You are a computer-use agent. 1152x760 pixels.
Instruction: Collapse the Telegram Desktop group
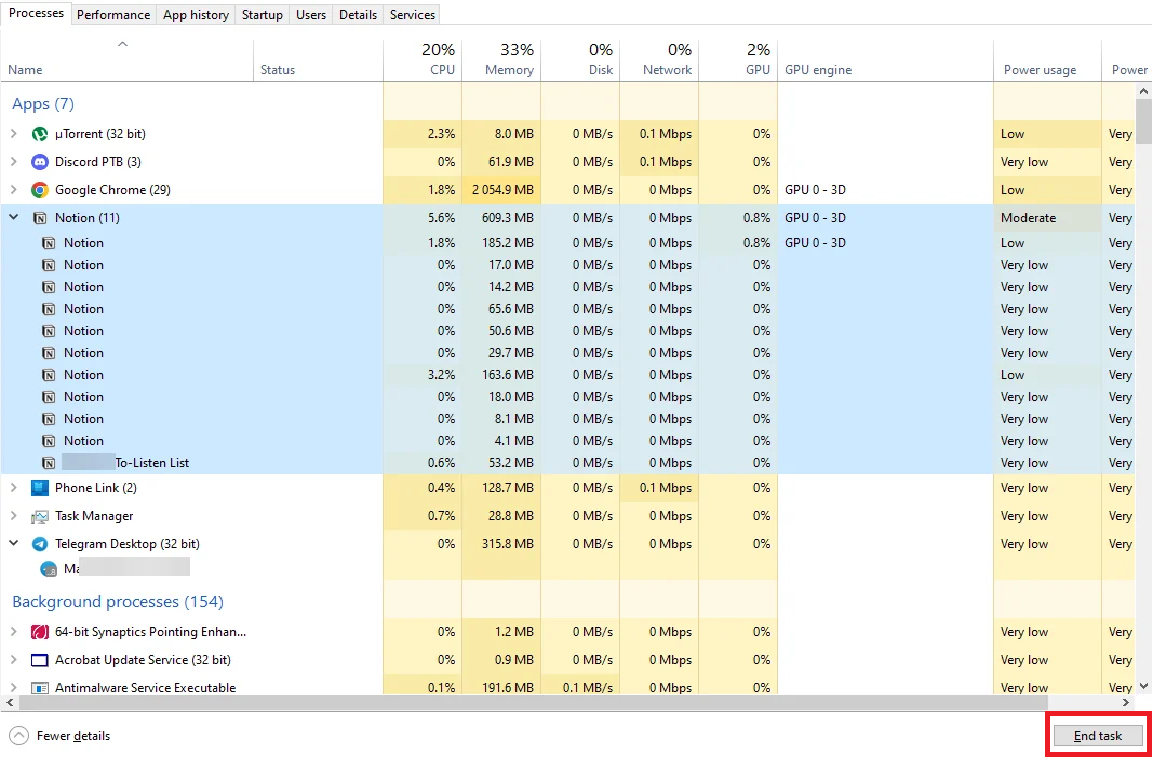14,544
